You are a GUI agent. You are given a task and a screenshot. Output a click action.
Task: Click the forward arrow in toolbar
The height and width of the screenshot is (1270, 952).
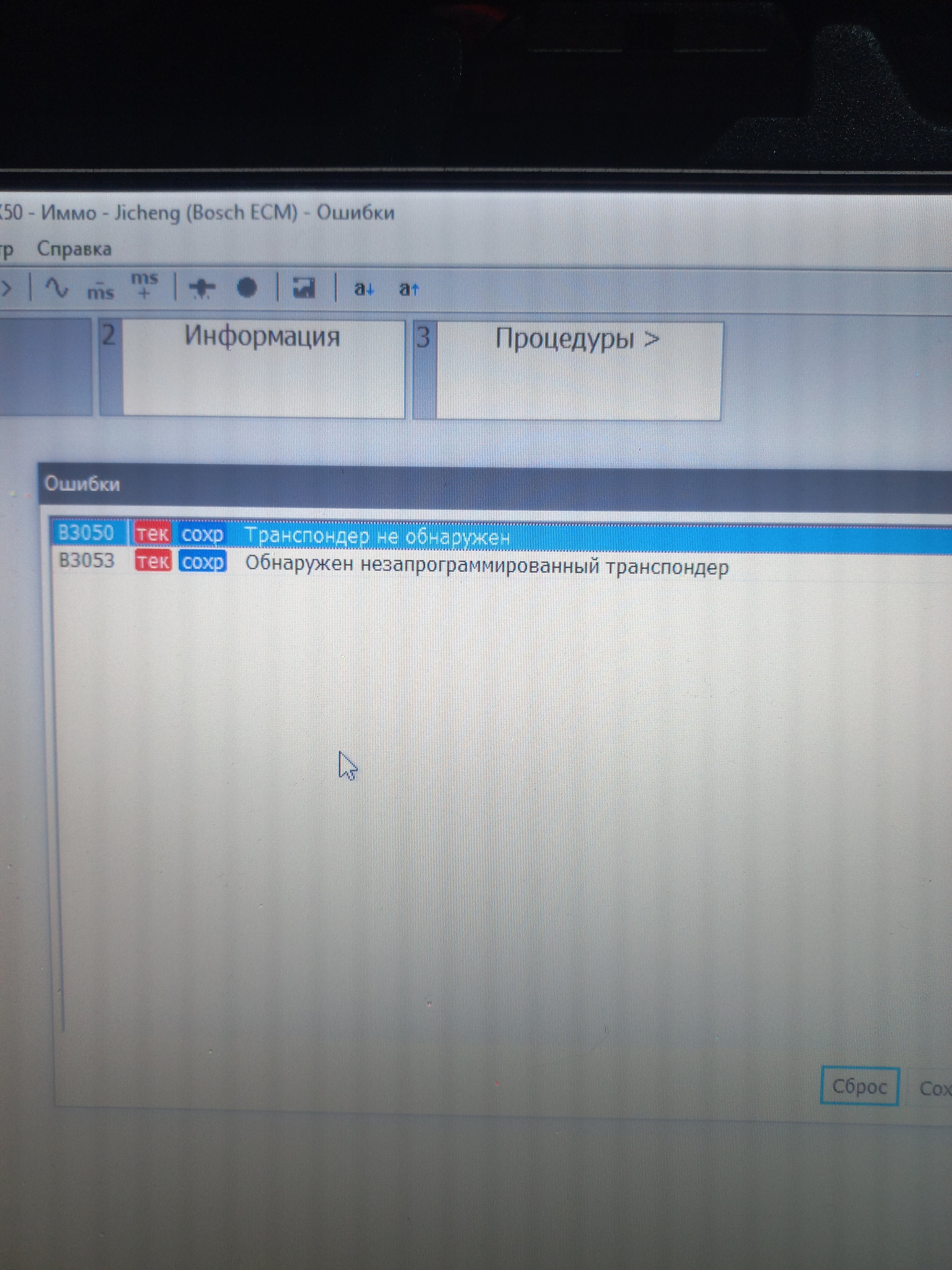(7, 287)
